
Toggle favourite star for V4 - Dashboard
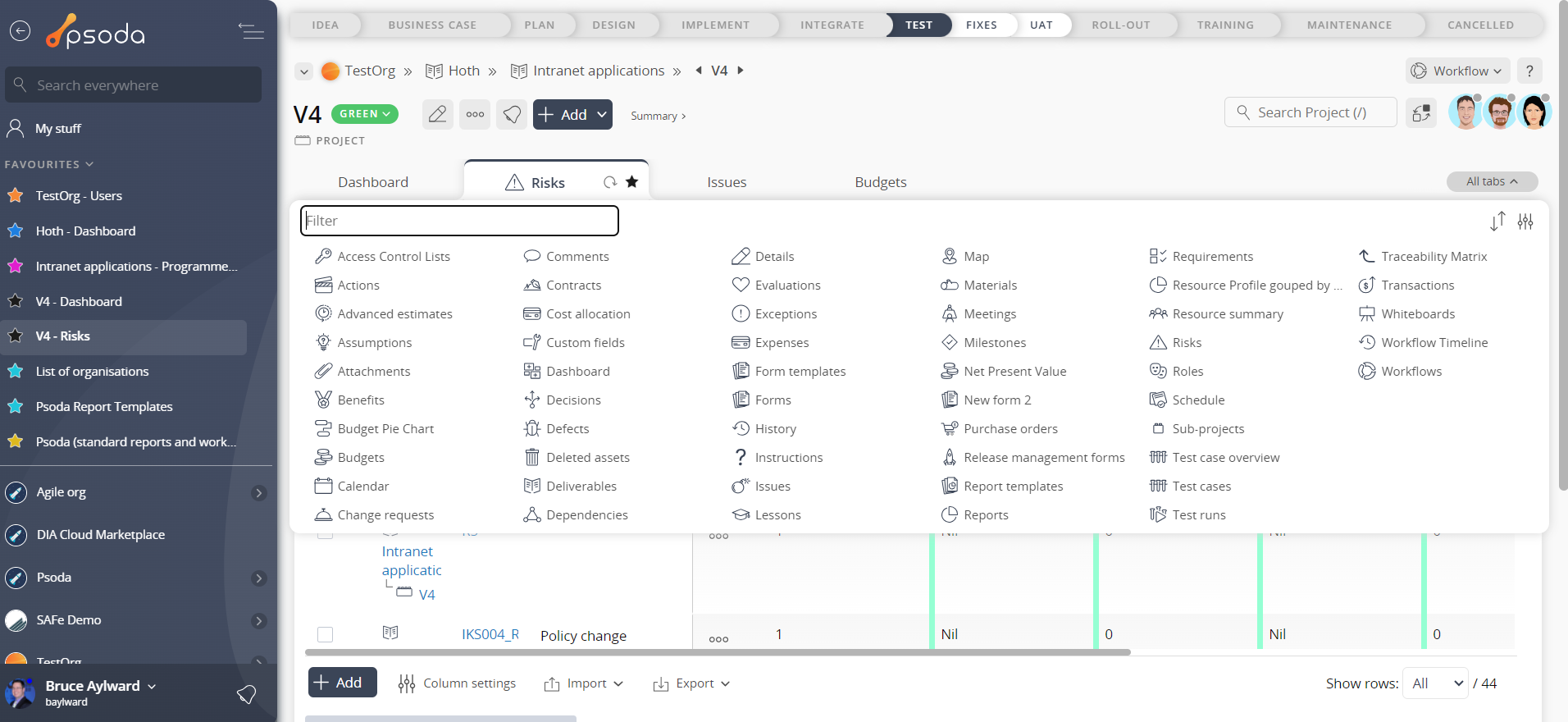pyautogui.click(x=16, y=301)
